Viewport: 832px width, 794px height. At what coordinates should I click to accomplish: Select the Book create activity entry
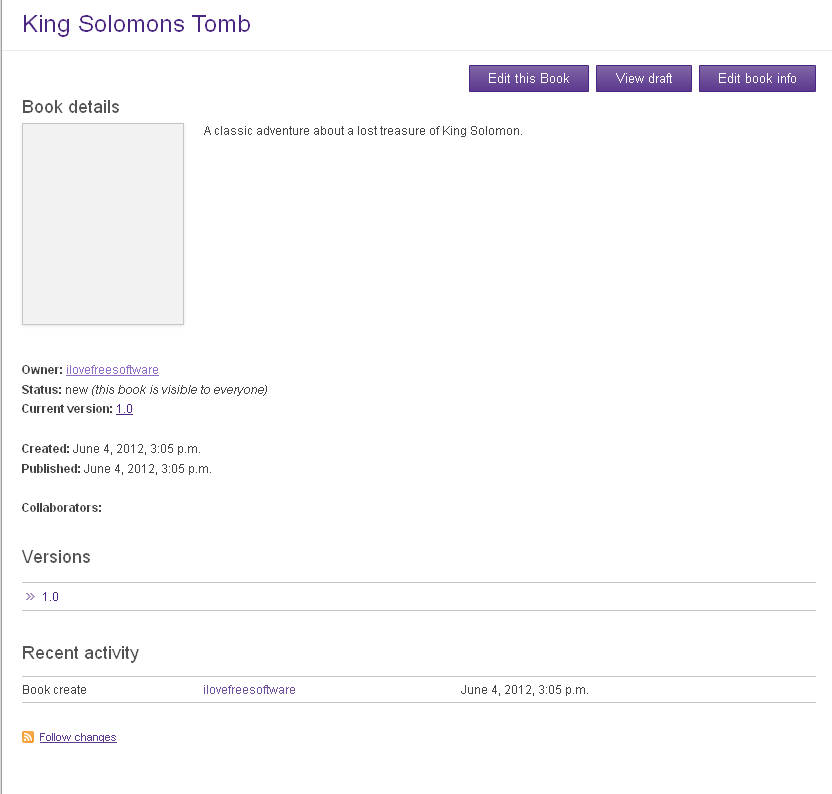pyautogui.click(x=54, y=690)
